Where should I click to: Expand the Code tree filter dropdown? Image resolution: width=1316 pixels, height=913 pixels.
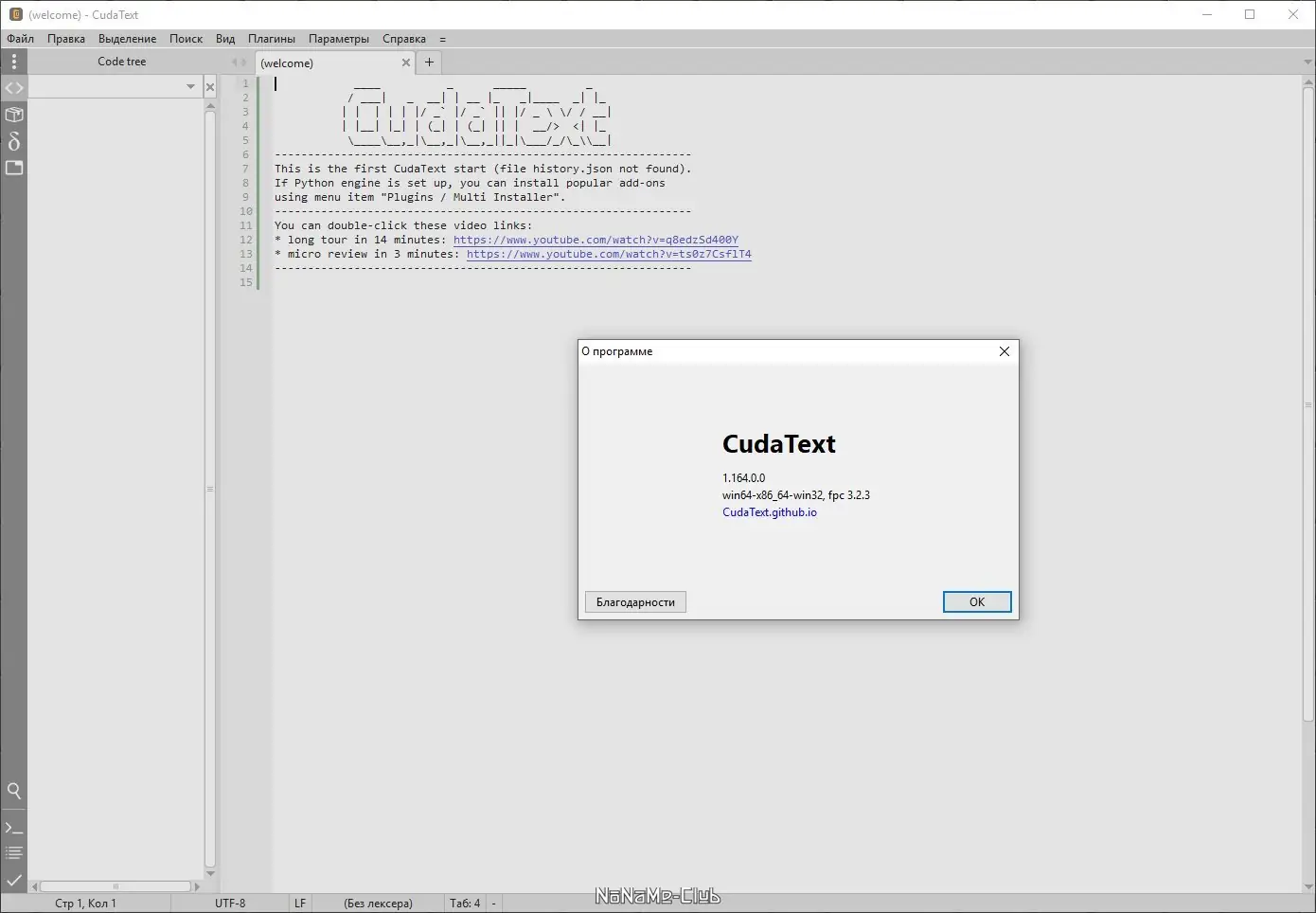[x=190, y=87]
